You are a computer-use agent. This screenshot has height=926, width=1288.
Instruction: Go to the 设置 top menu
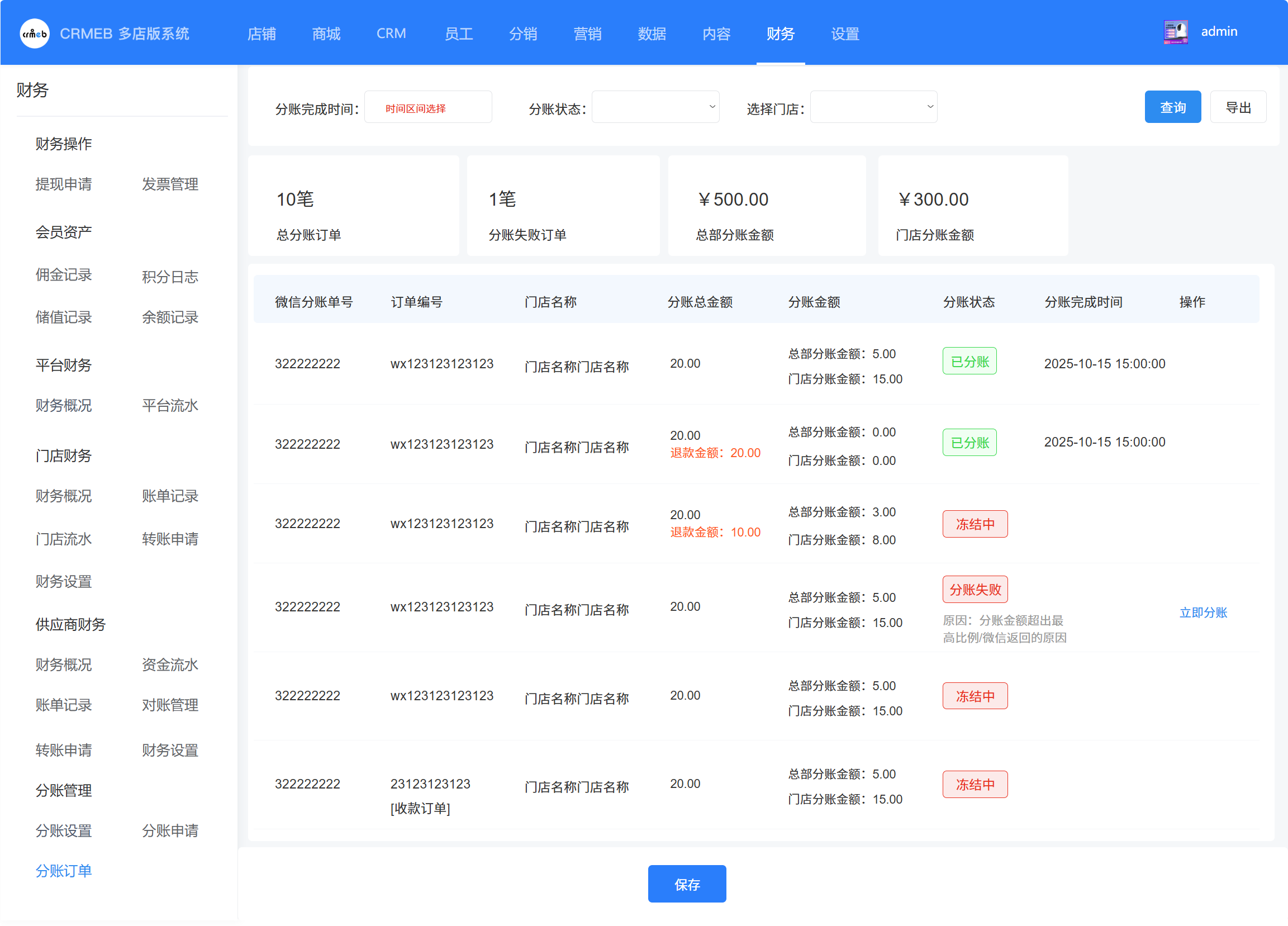tap(844, 34)
